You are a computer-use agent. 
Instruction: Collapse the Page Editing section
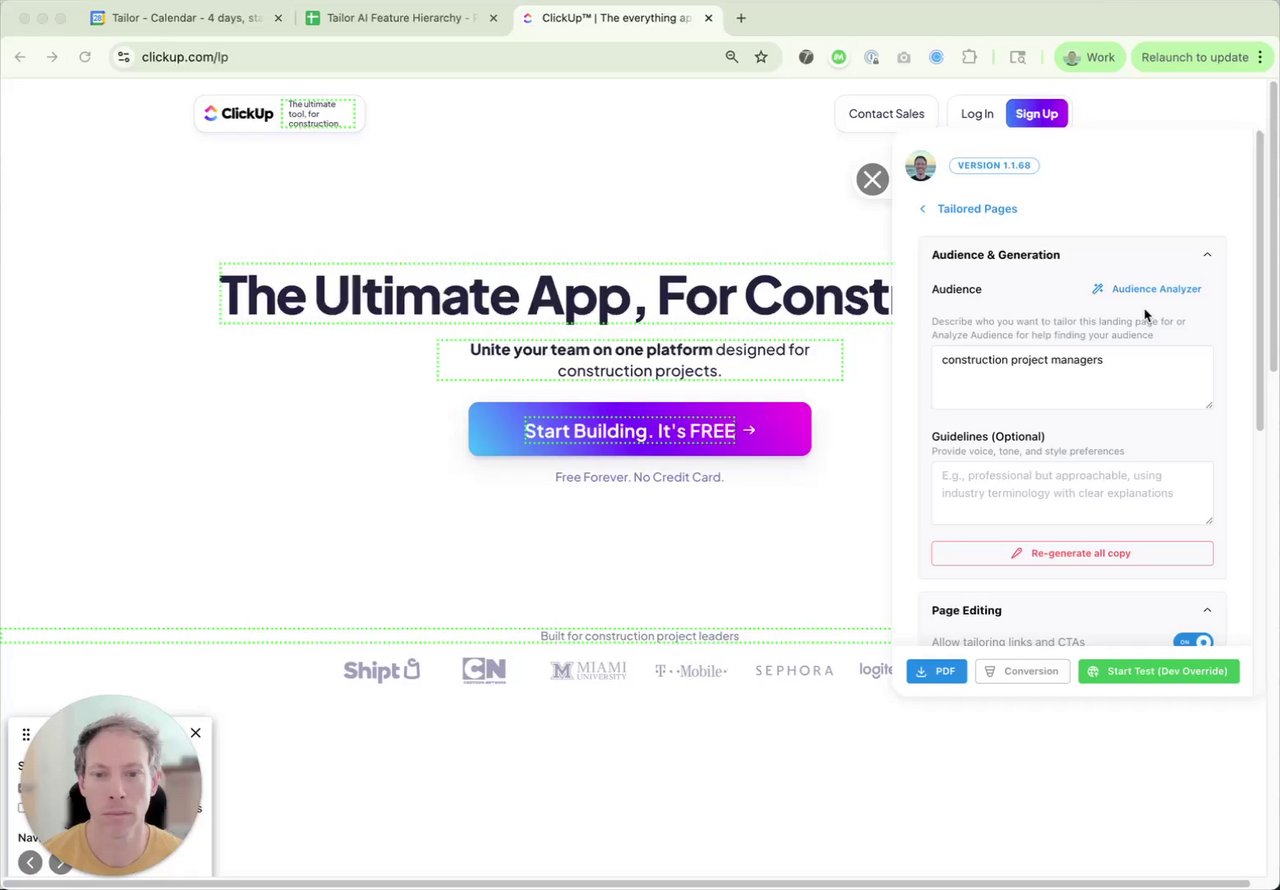click(x=1207, y=610)
